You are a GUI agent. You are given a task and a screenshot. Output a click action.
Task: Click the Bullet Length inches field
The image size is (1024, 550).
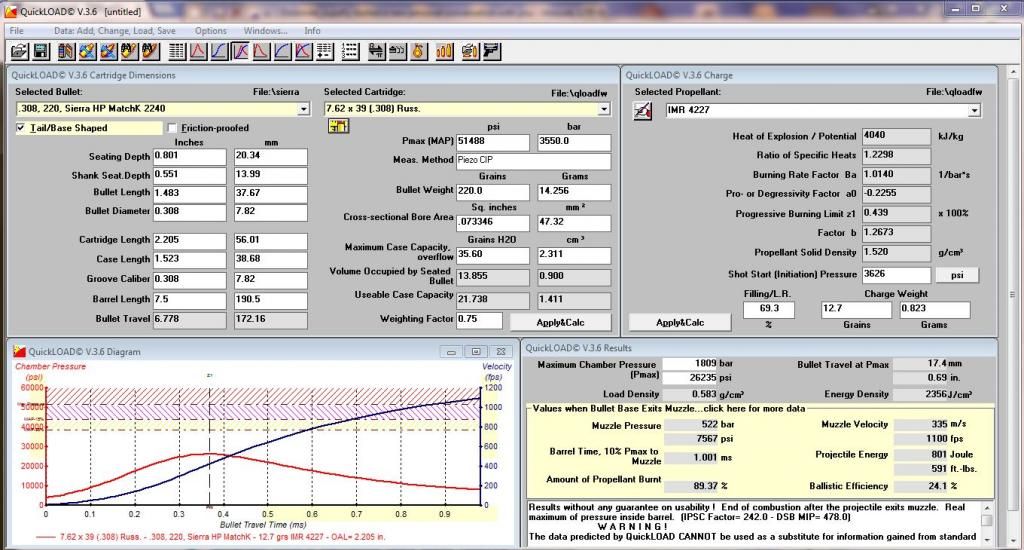(189, 194)
